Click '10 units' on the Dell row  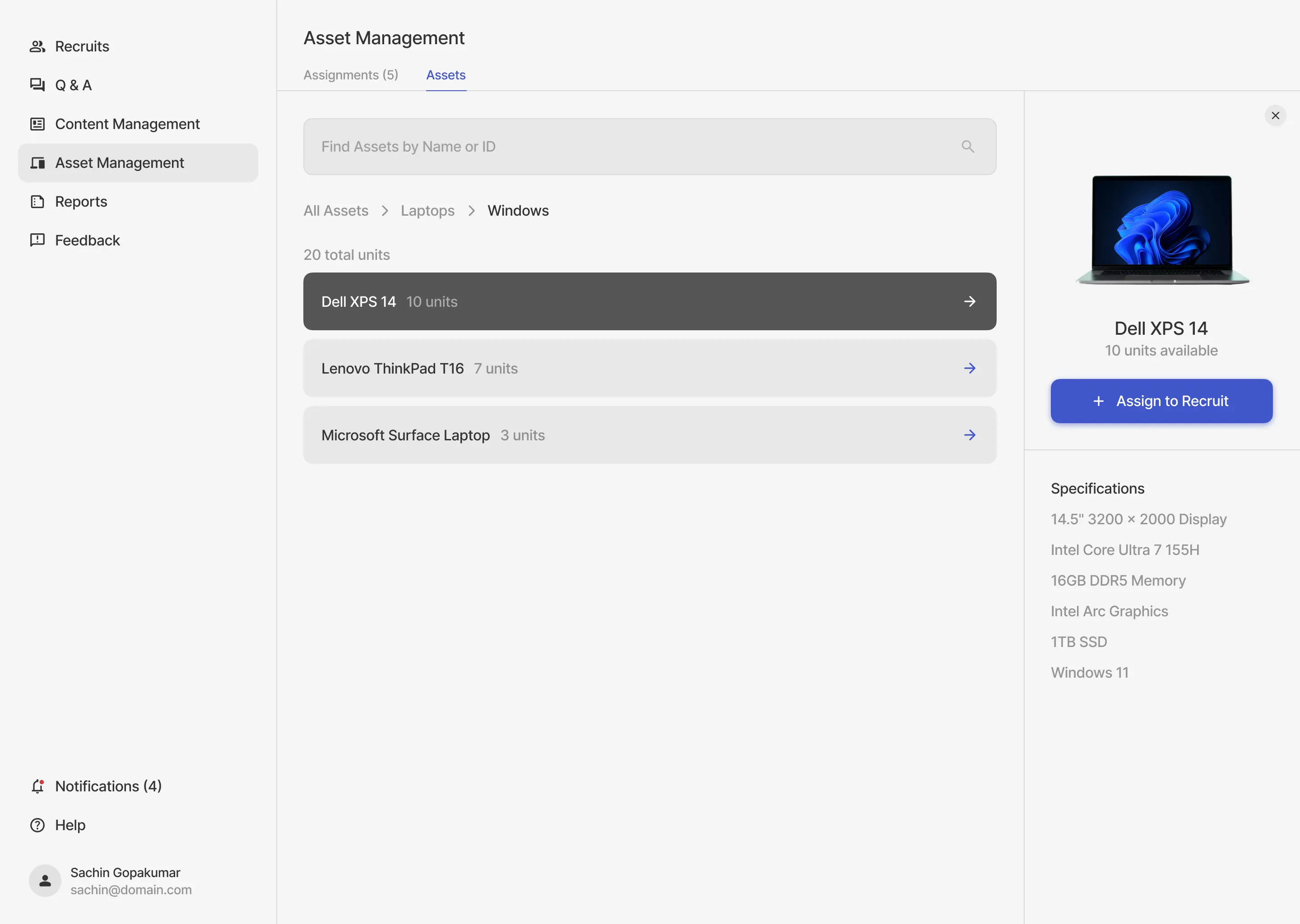tap(432, 301)
